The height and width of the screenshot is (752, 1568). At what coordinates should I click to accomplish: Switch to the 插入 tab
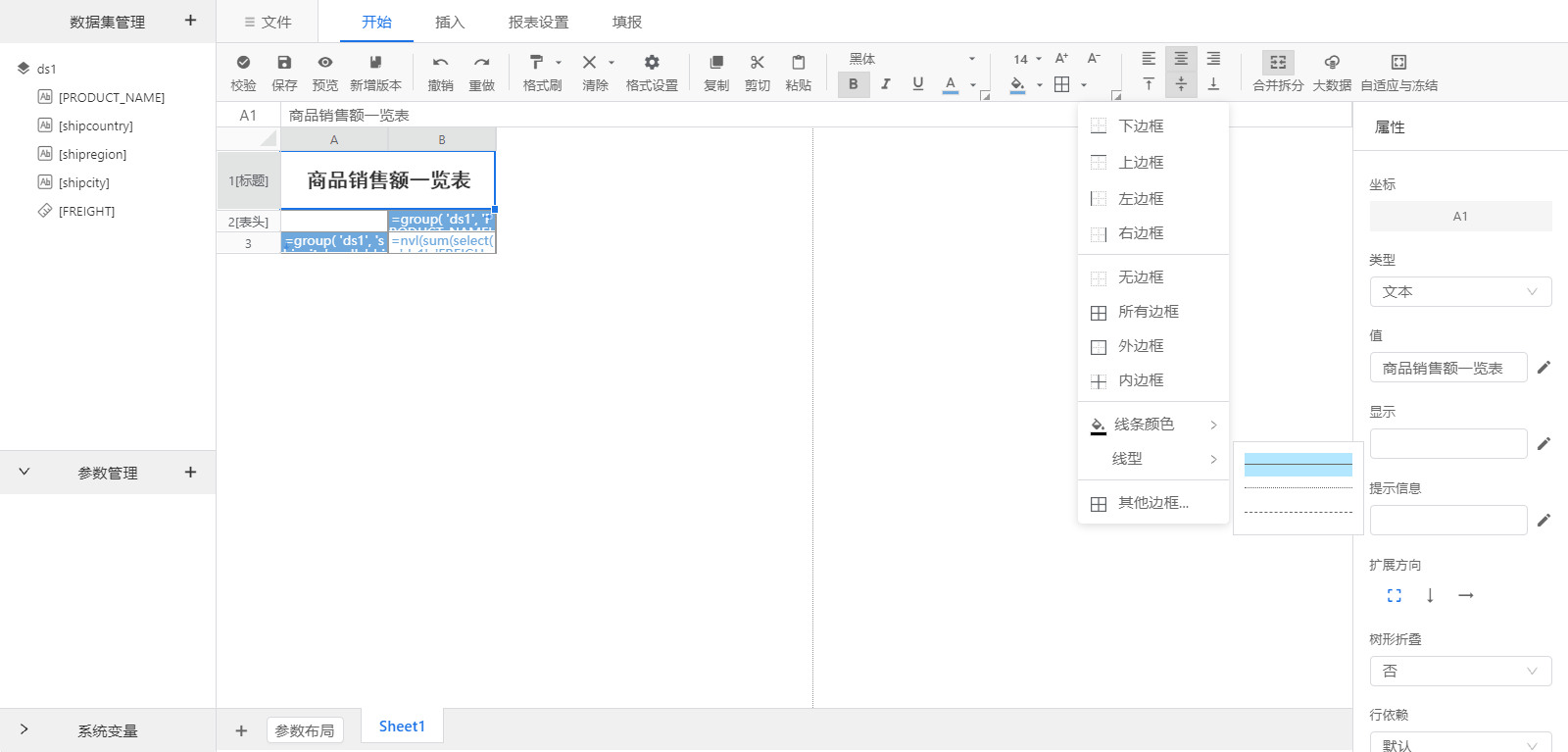pyautogui.click(x=450, y=22)
